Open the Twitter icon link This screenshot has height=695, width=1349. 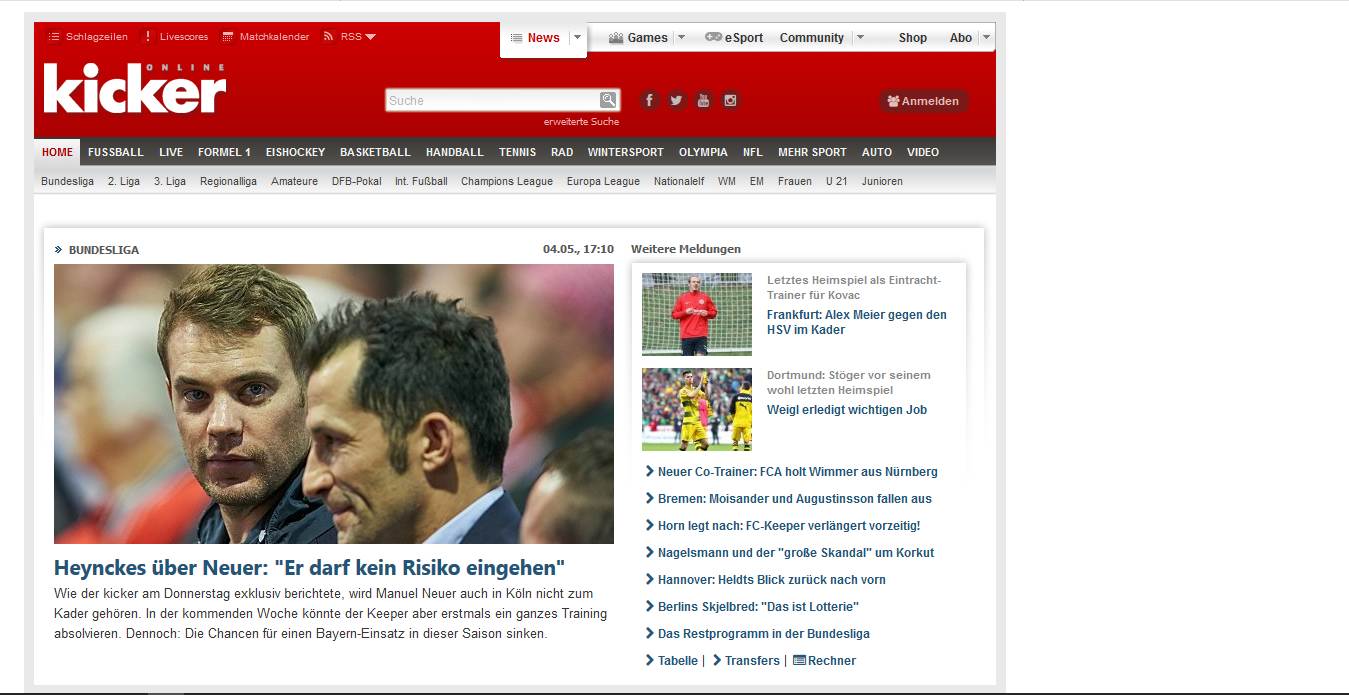[676, 100]
